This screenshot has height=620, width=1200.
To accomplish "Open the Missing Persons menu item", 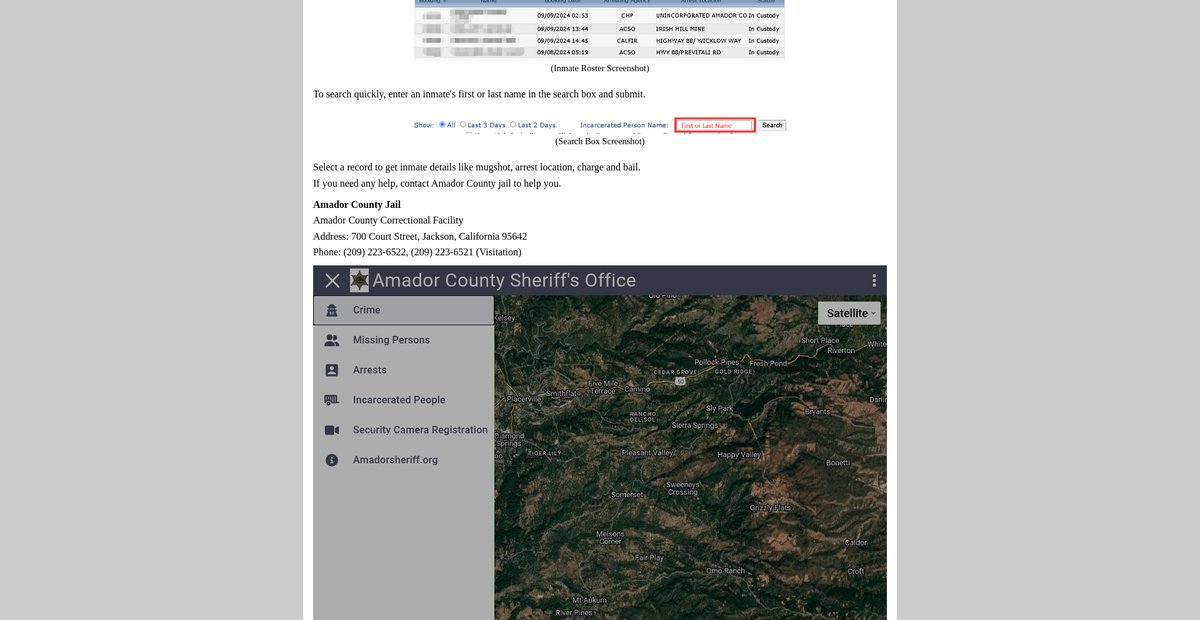I will coord(404,340).
